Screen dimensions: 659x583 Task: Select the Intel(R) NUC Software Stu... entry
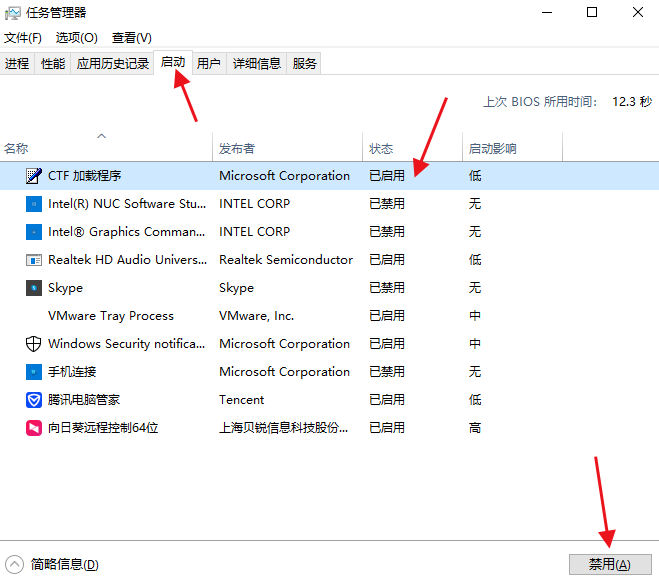tap(127, 204)
